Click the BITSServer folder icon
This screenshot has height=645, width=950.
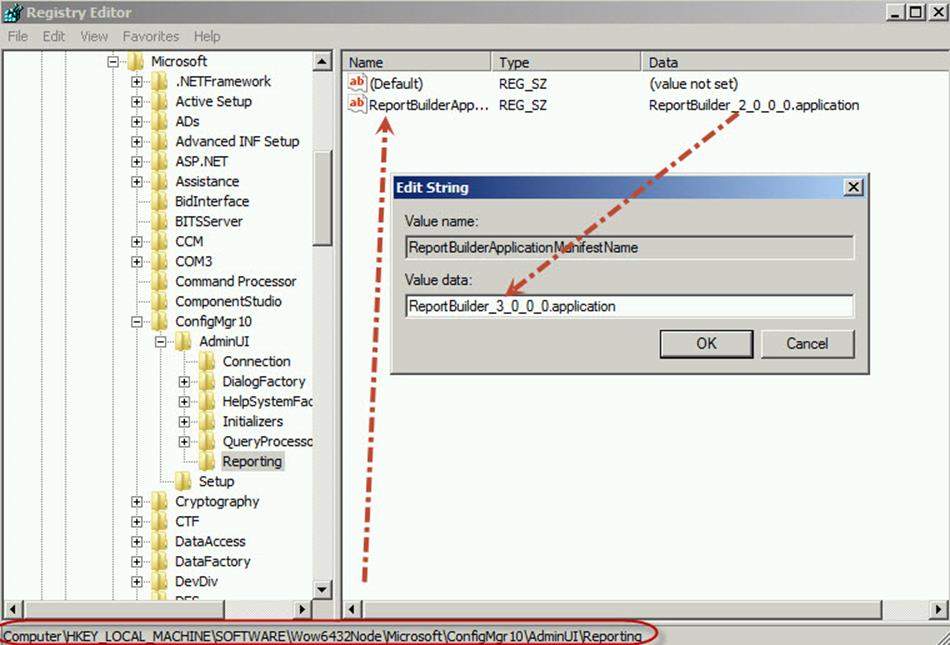[160, 221]
